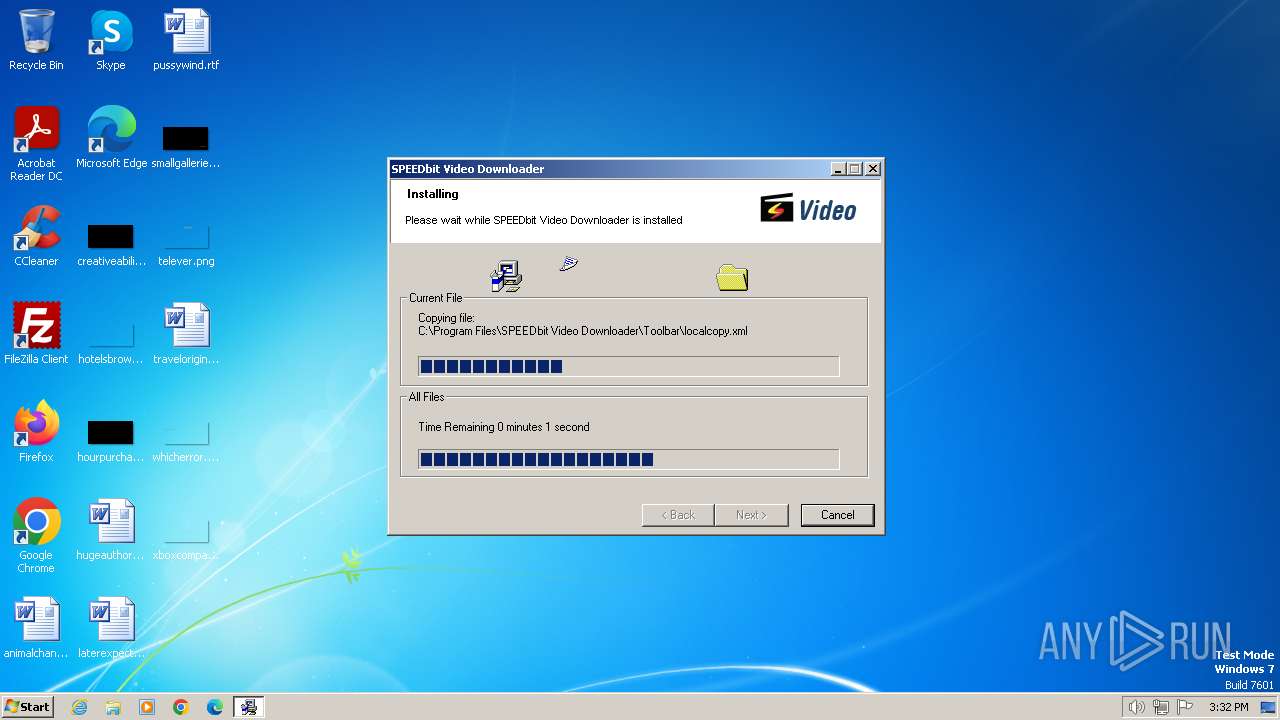Screen dimensions: 1280x720
Task: Open Acrobat Reader DC shortcut
Action: (x=36, y=144)
